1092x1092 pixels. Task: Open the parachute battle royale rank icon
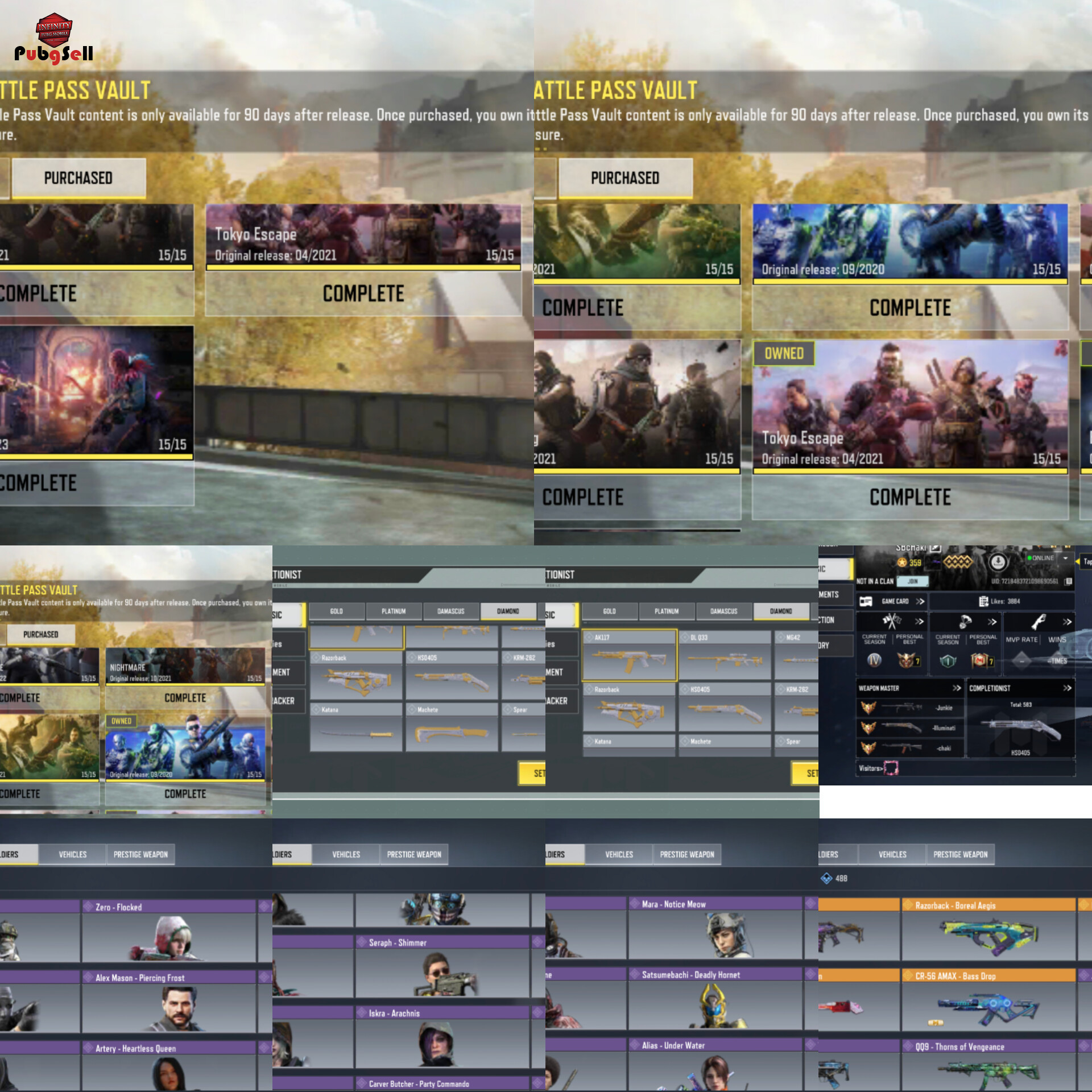click(965, 621)
